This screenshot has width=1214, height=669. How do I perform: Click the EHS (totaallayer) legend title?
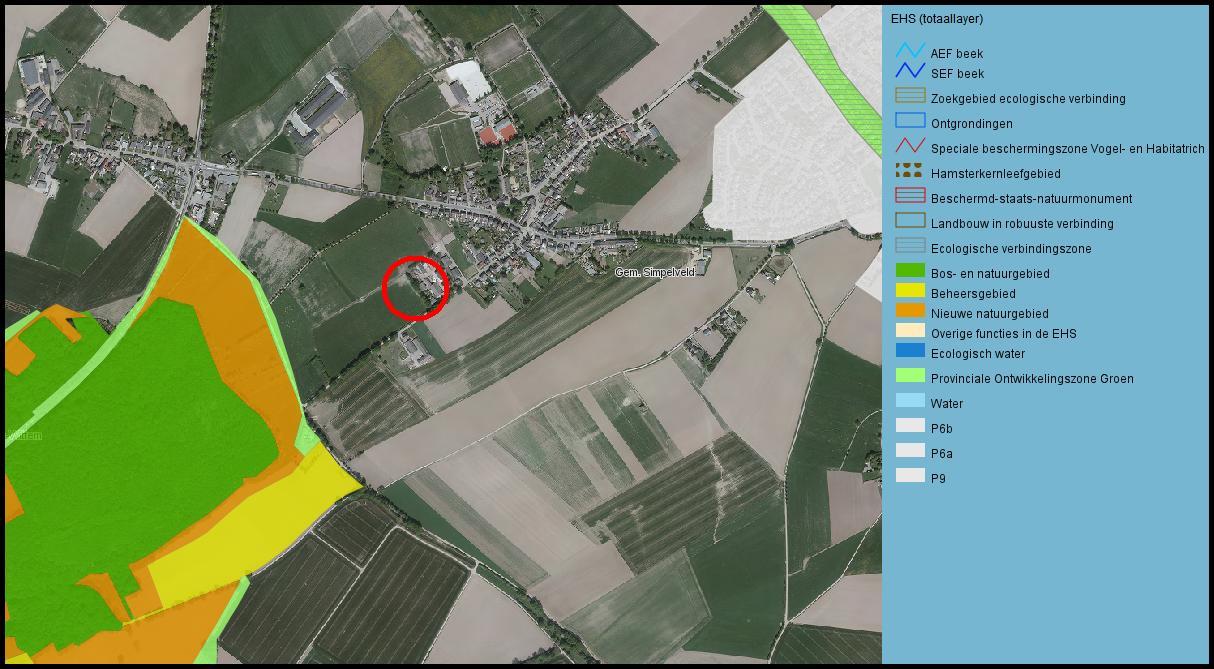(x=936, y=19)
